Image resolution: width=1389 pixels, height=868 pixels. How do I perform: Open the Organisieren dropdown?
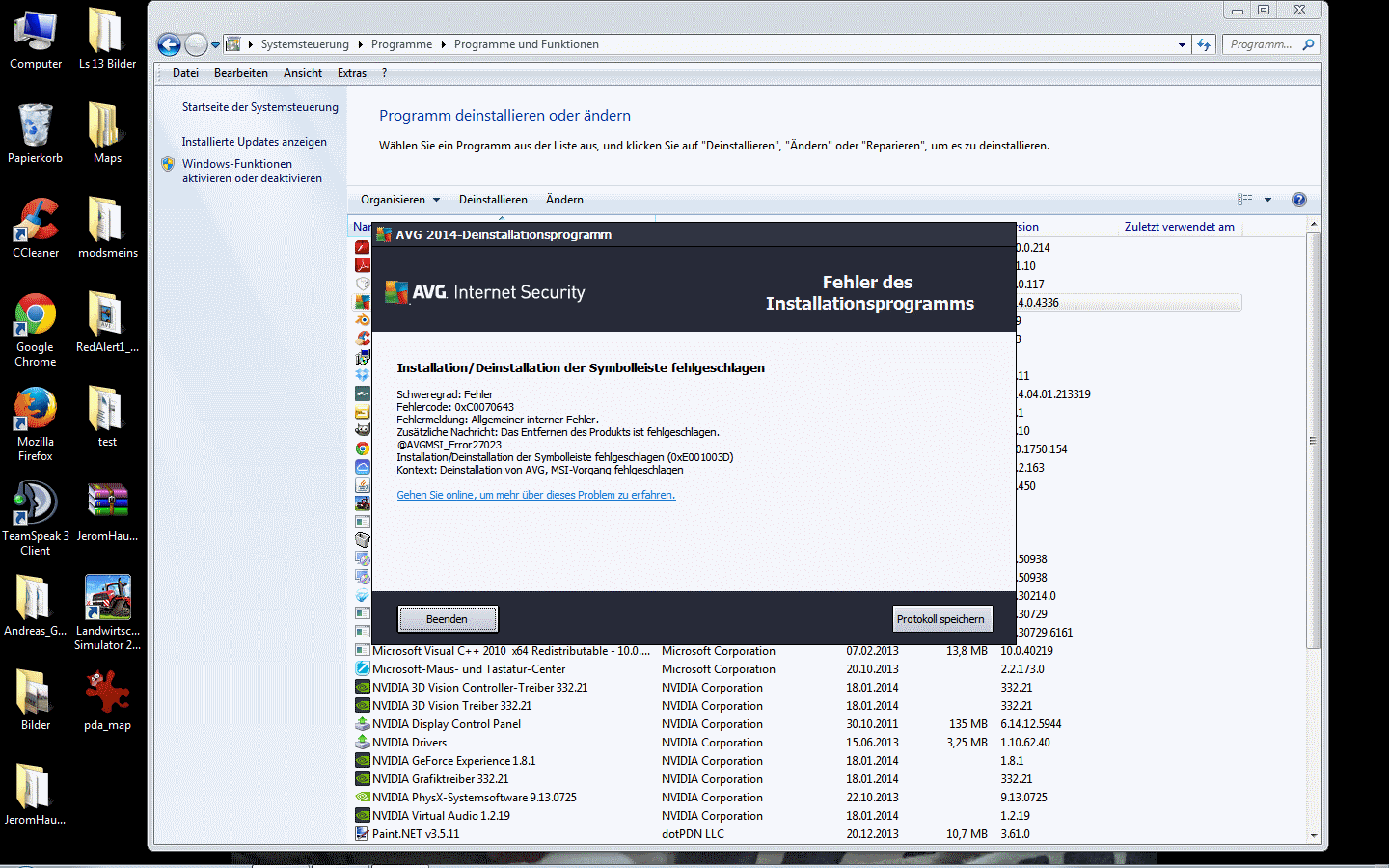(400, 200)
